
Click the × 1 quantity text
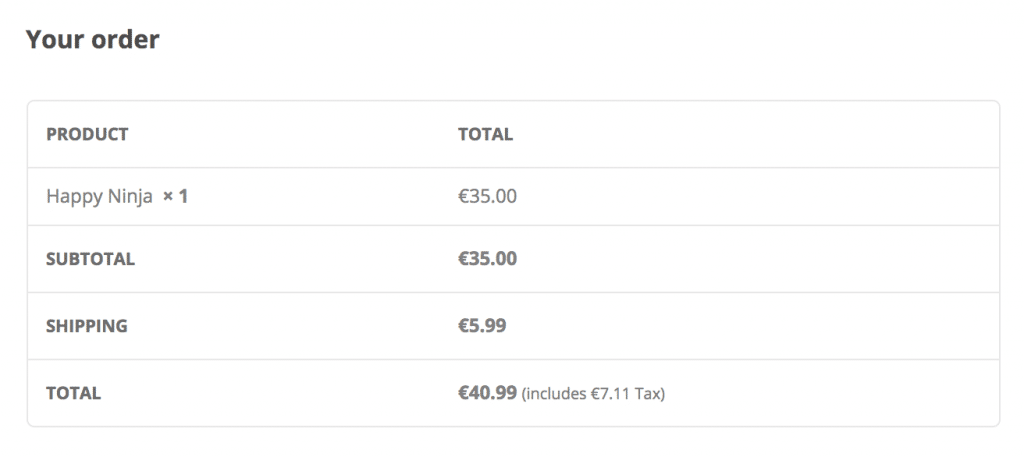tap(176, 196)
